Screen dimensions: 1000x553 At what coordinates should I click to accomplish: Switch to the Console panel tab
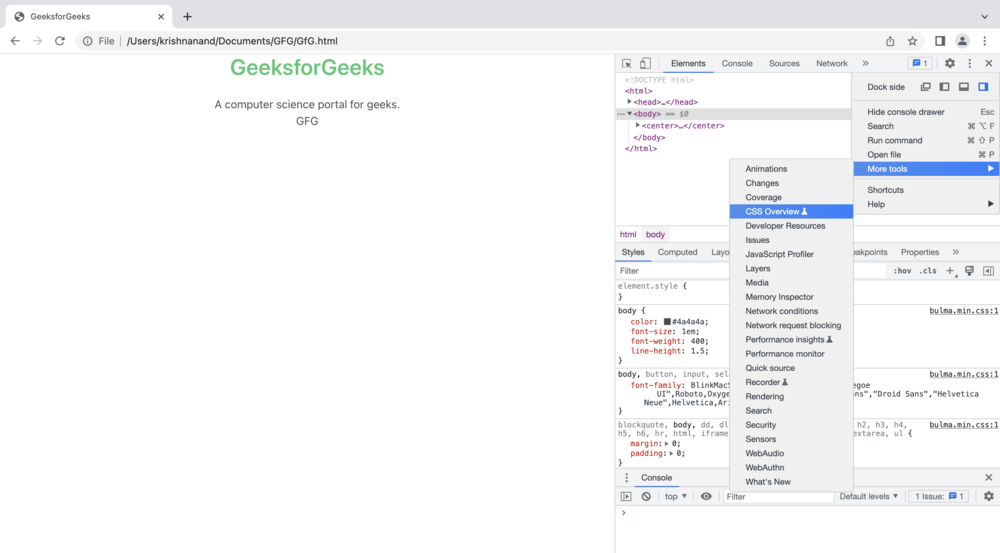(737, 63)
